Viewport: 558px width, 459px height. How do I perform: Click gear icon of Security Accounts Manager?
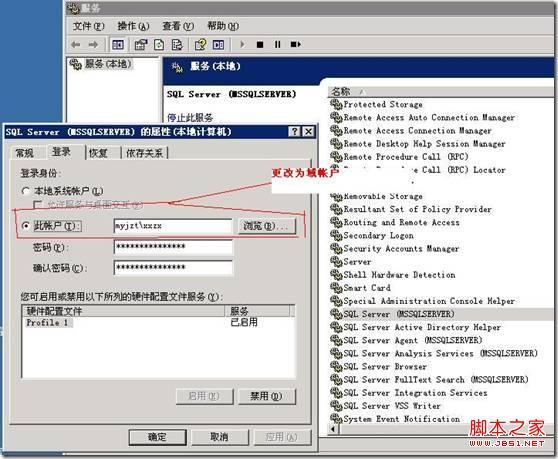click(x=336, y=248)
